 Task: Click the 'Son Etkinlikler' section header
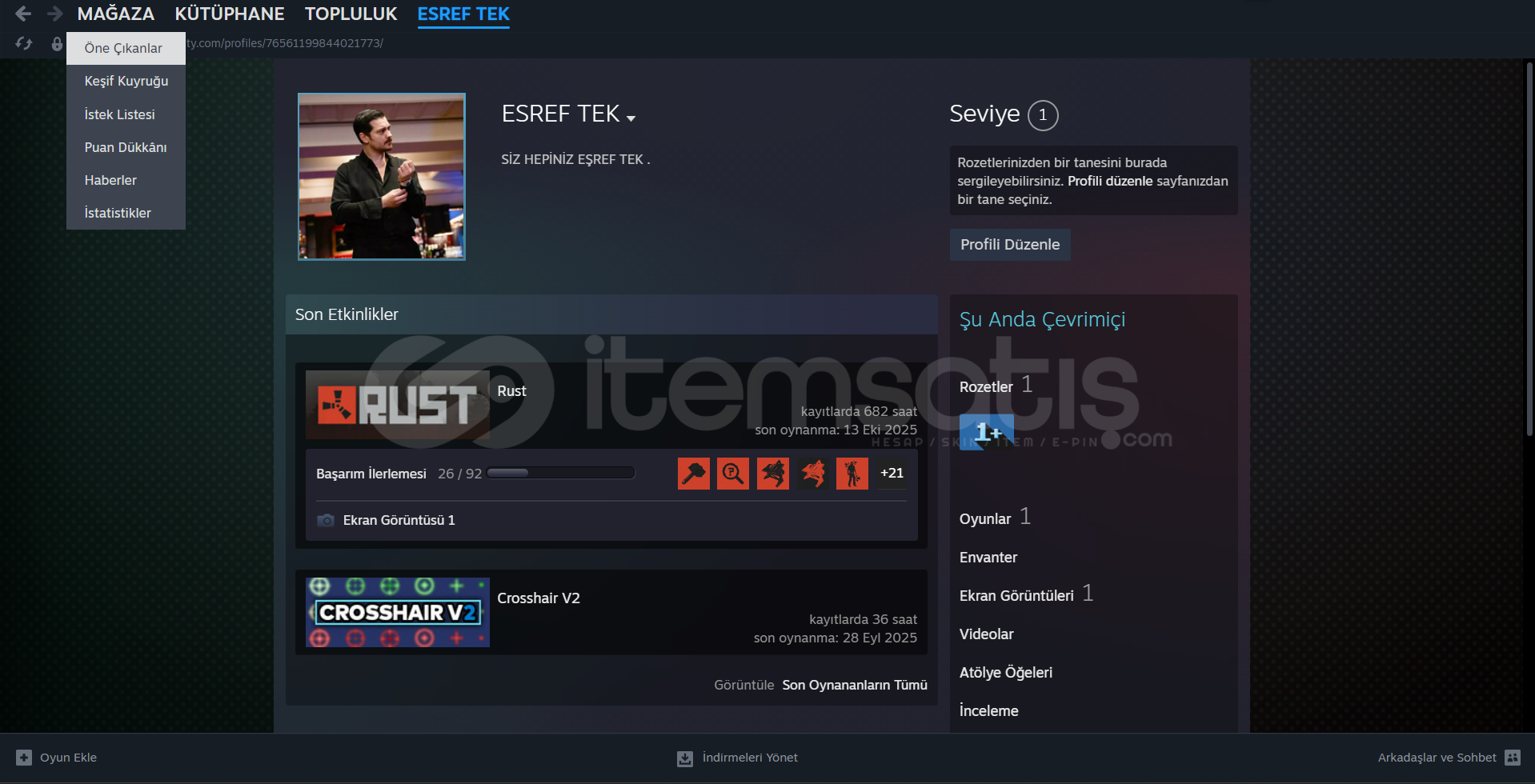pos(347,314)
